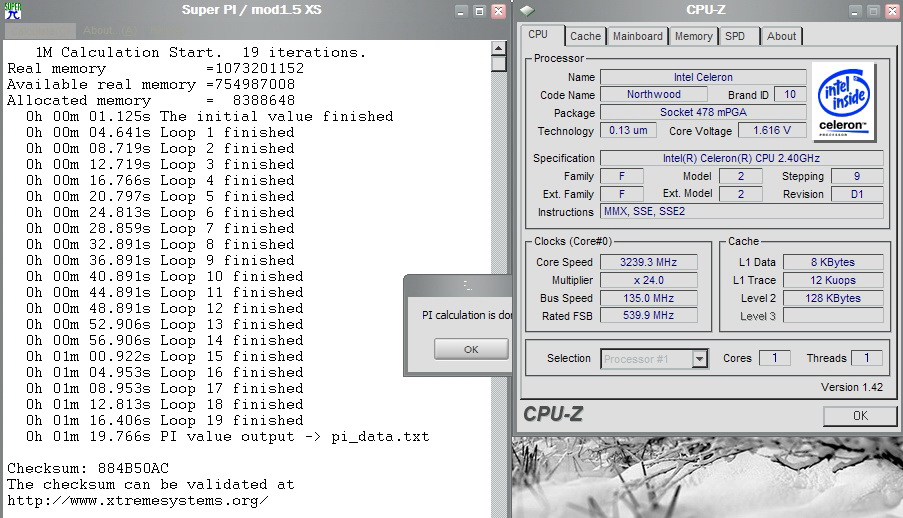Click the 'PI calculation is done' dialog message

[466, 315]
